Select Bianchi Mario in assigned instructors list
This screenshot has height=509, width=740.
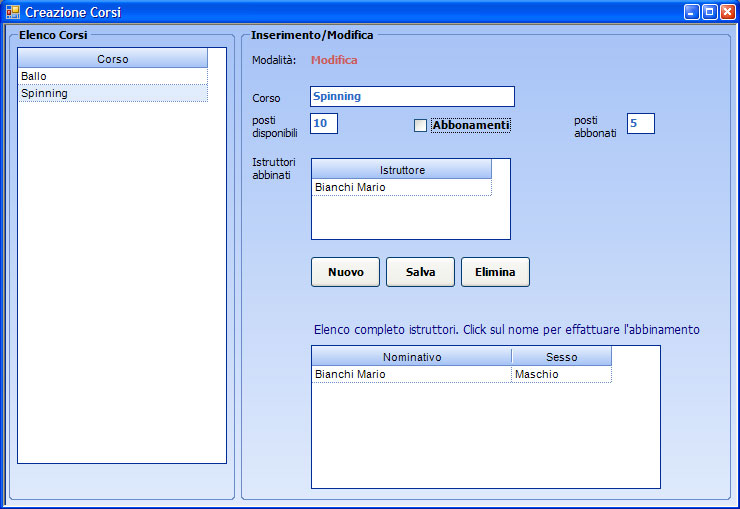[x=401, y=187]
